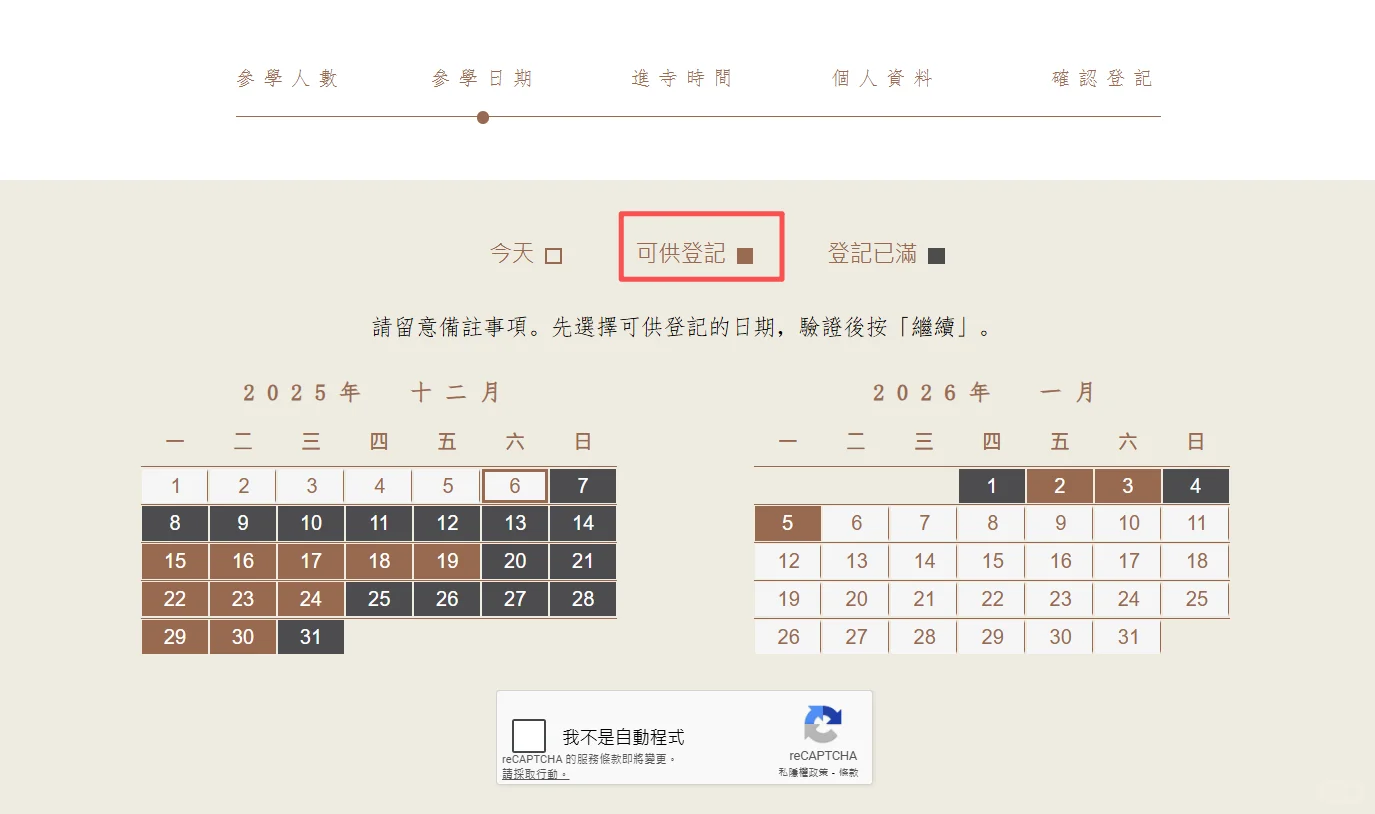Viewport: 1375px width, 814px height.
Task: Open the 請採取行動 link
Action: (534, 774)
